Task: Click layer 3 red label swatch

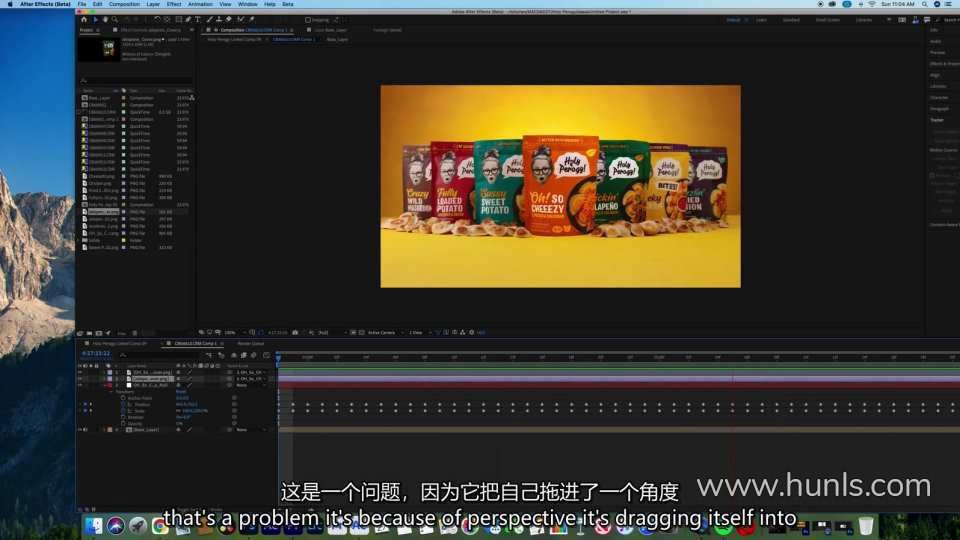Action: tap(110, 385)
